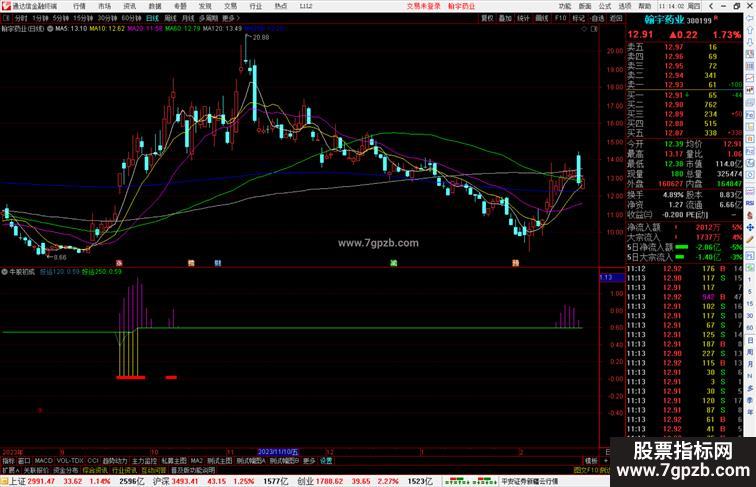The height and width of the screenshot is (487, 756).
Task: Switch to 60分钟 period
Action: tap(131, 18)
